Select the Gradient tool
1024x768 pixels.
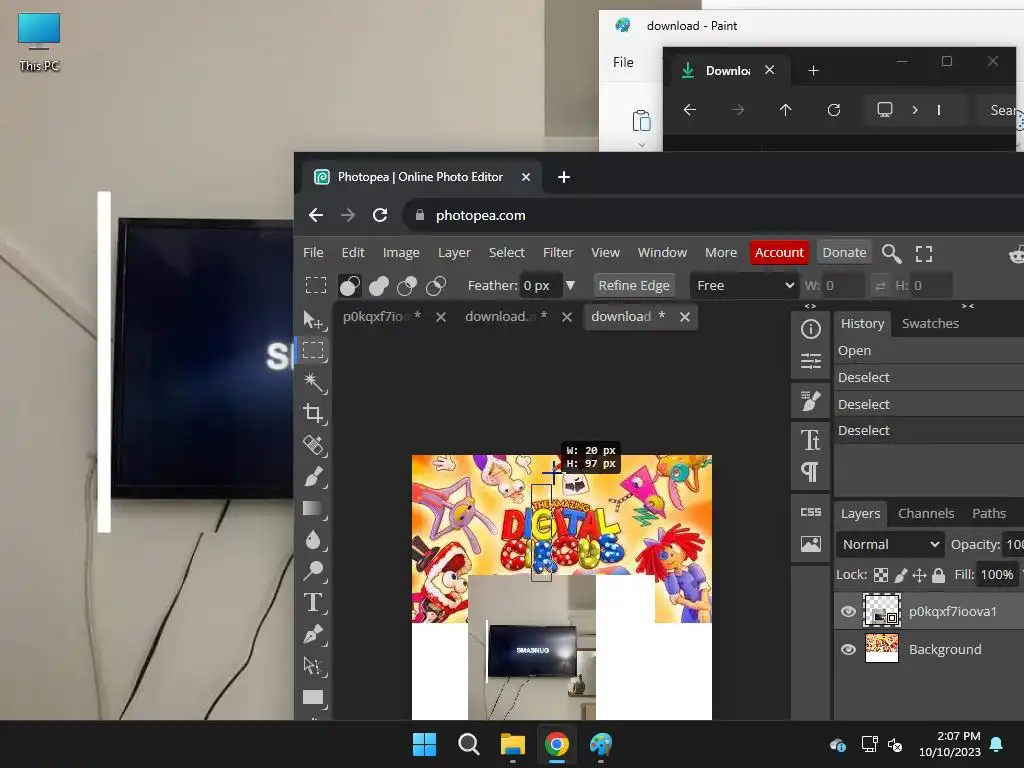click(313, 508)
